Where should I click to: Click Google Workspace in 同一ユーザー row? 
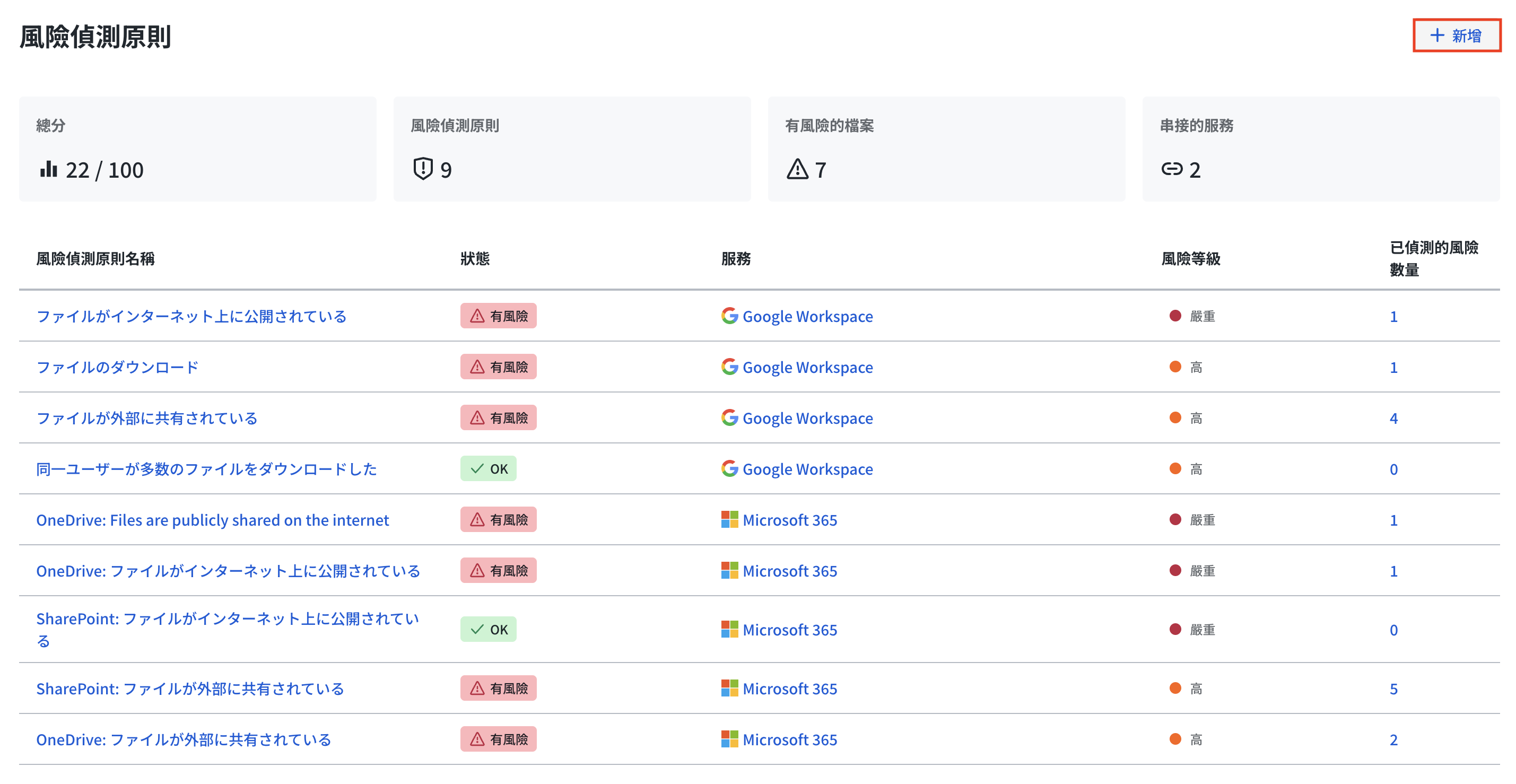pos(807,469)
